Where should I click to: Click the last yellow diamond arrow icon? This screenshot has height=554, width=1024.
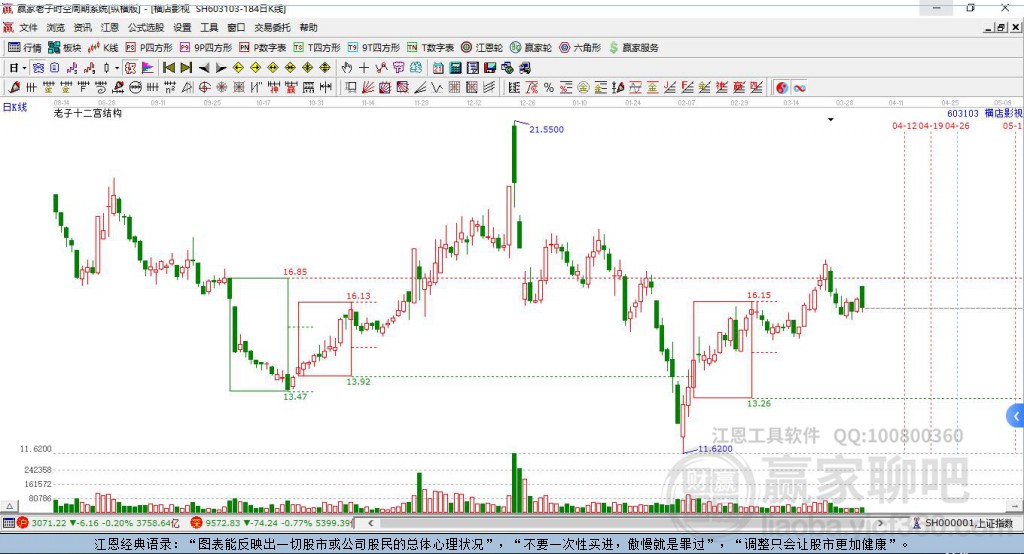tap(325, 67)
